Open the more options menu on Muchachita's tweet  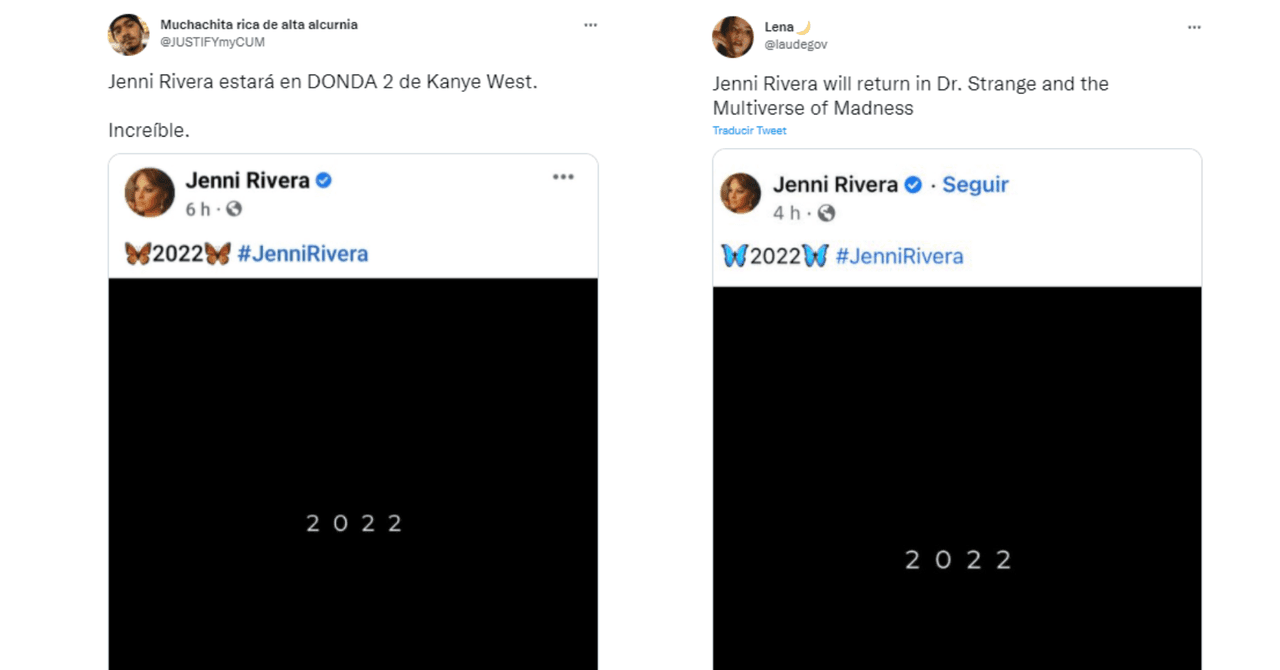click(x=590, y=24)
